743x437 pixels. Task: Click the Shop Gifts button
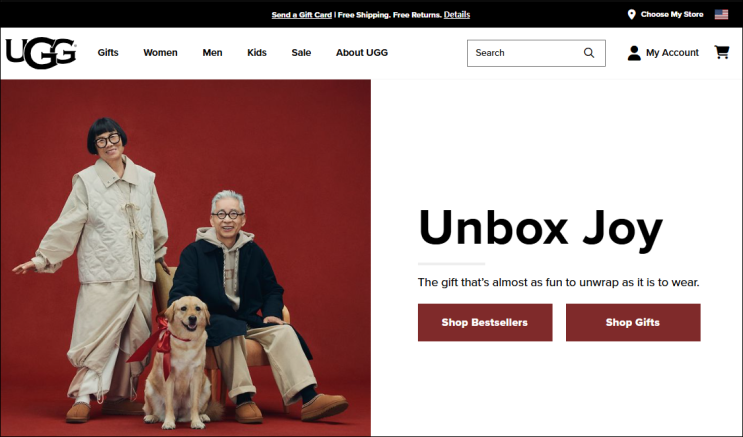point(633,322)
